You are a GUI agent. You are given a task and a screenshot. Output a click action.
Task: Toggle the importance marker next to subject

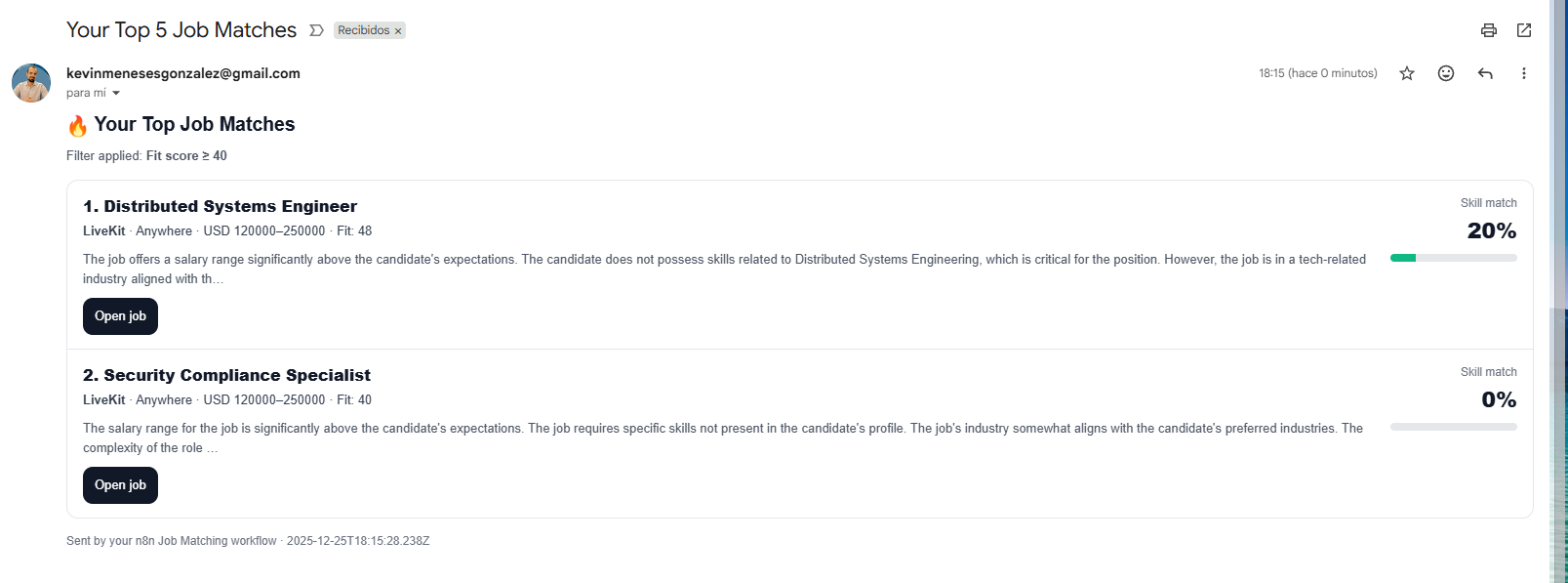[316, 30]
